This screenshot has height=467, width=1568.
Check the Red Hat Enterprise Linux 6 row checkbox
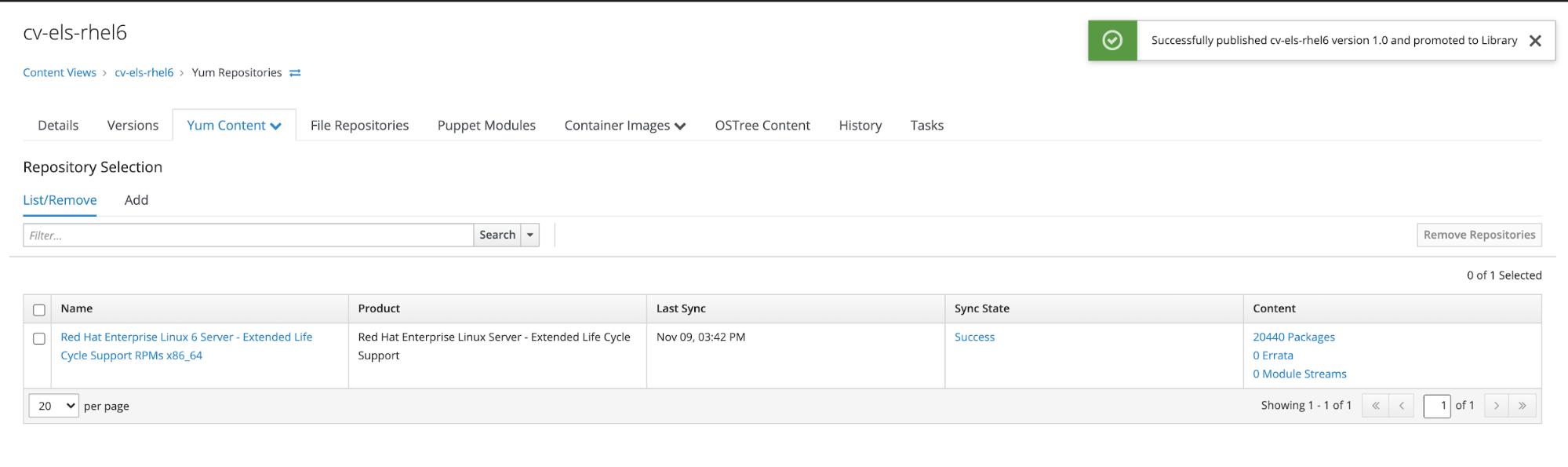(39, 339)
